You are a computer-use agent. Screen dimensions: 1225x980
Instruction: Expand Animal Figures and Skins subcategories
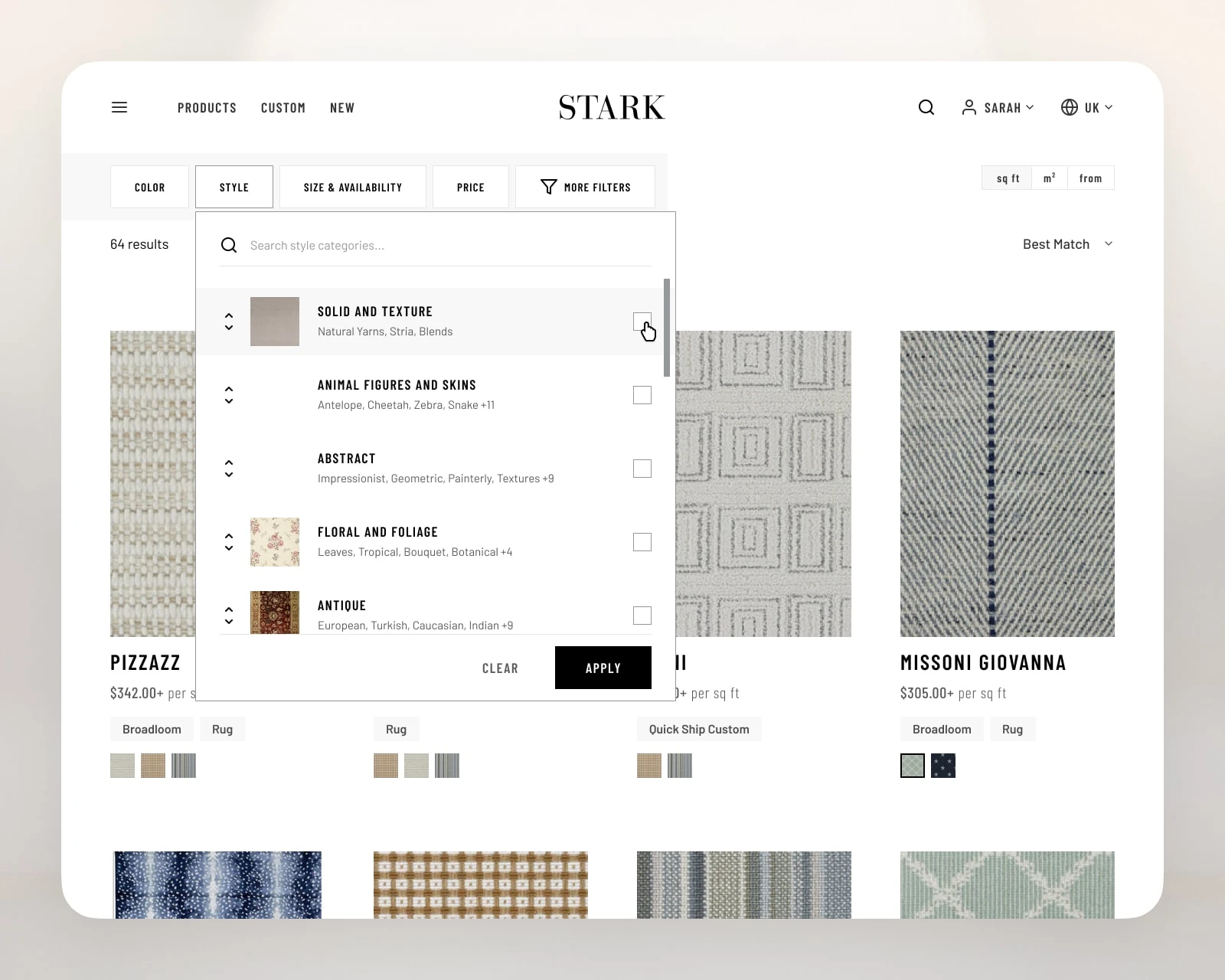(x=229, y=395)
